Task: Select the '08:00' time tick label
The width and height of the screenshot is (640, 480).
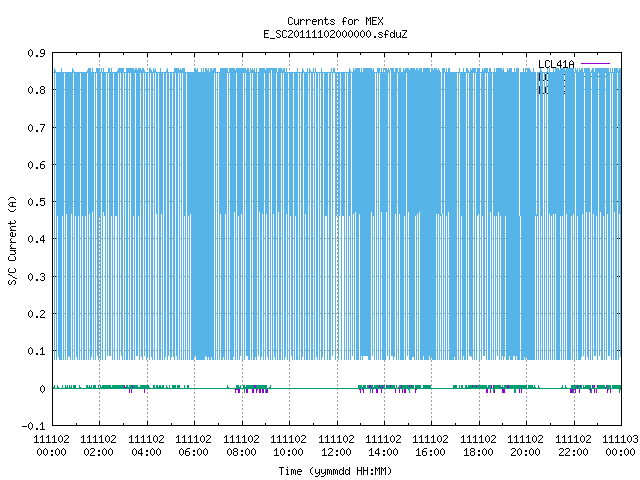Action: tap(241, 452)
